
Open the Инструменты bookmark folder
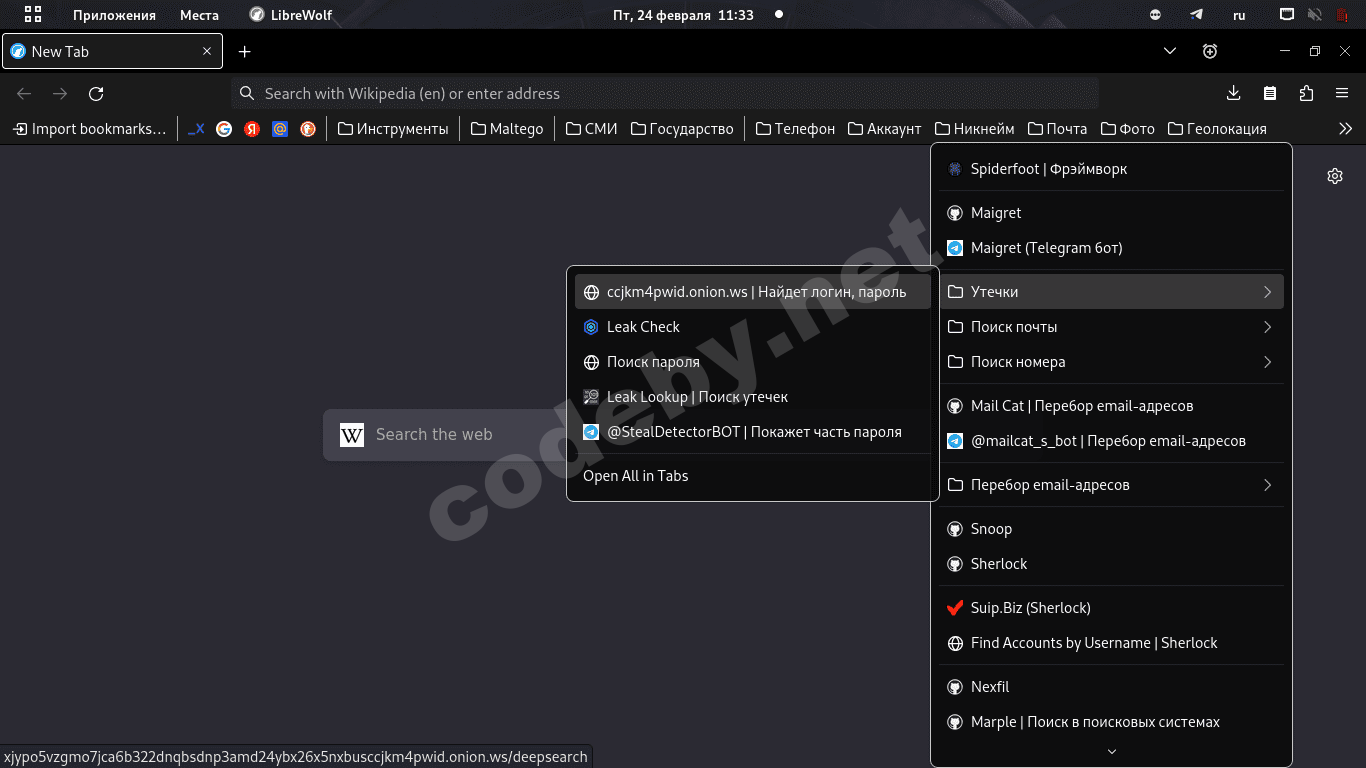click(393, 129)
